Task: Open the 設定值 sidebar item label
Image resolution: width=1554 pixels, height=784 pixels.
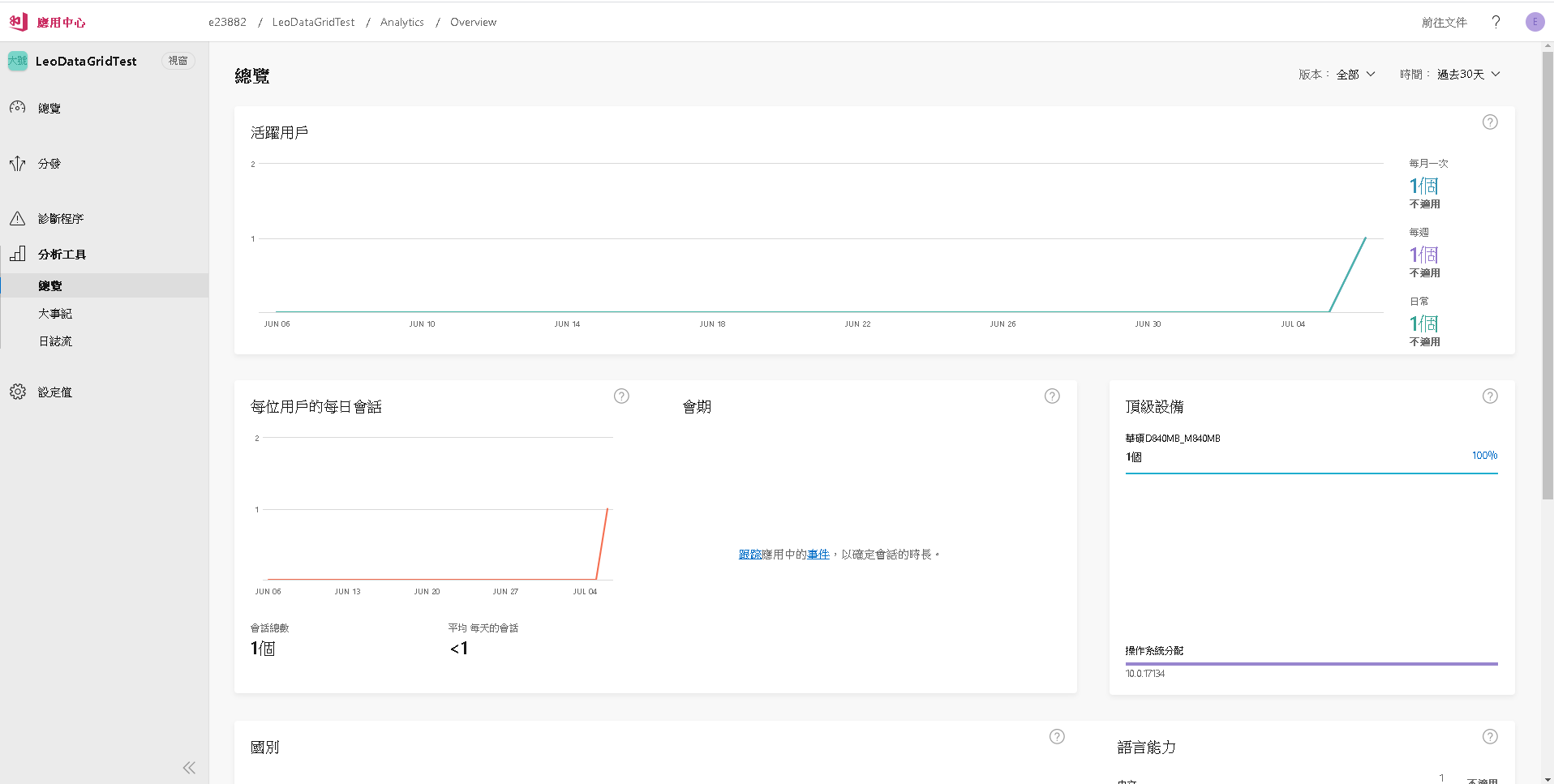Action: tap(55, 392)
